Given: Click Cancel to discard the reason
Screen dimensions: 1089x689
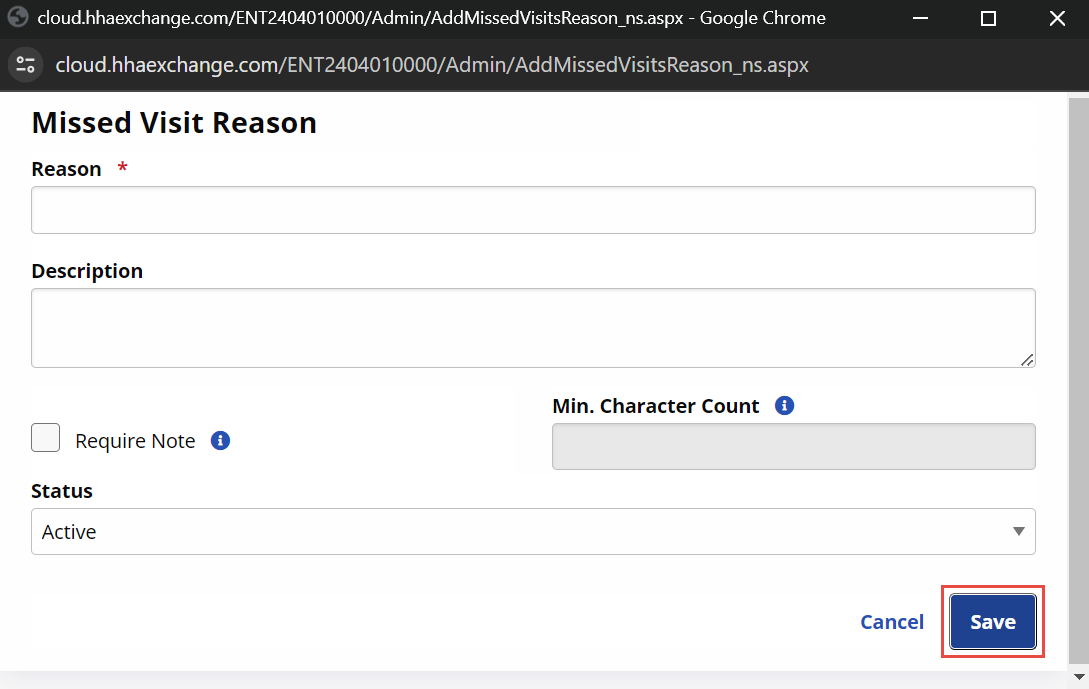Looking at the screenshot, I should [892, 622].
